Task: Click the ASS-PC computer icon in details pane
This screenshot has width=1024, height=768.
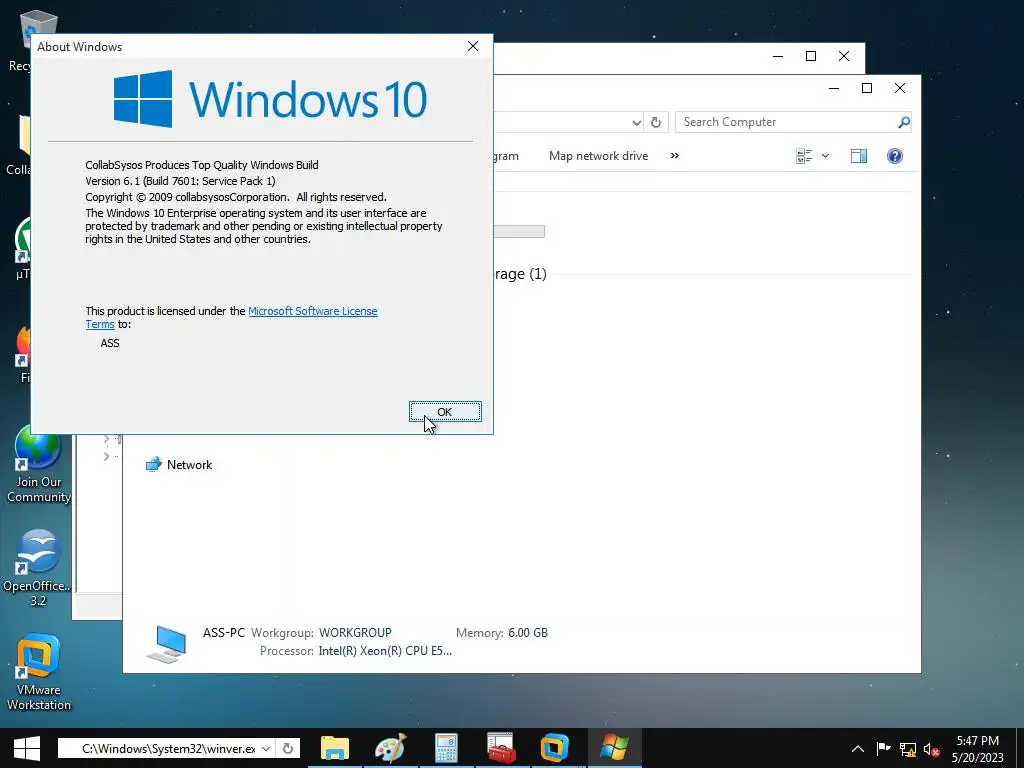Action: coord(167,643)
